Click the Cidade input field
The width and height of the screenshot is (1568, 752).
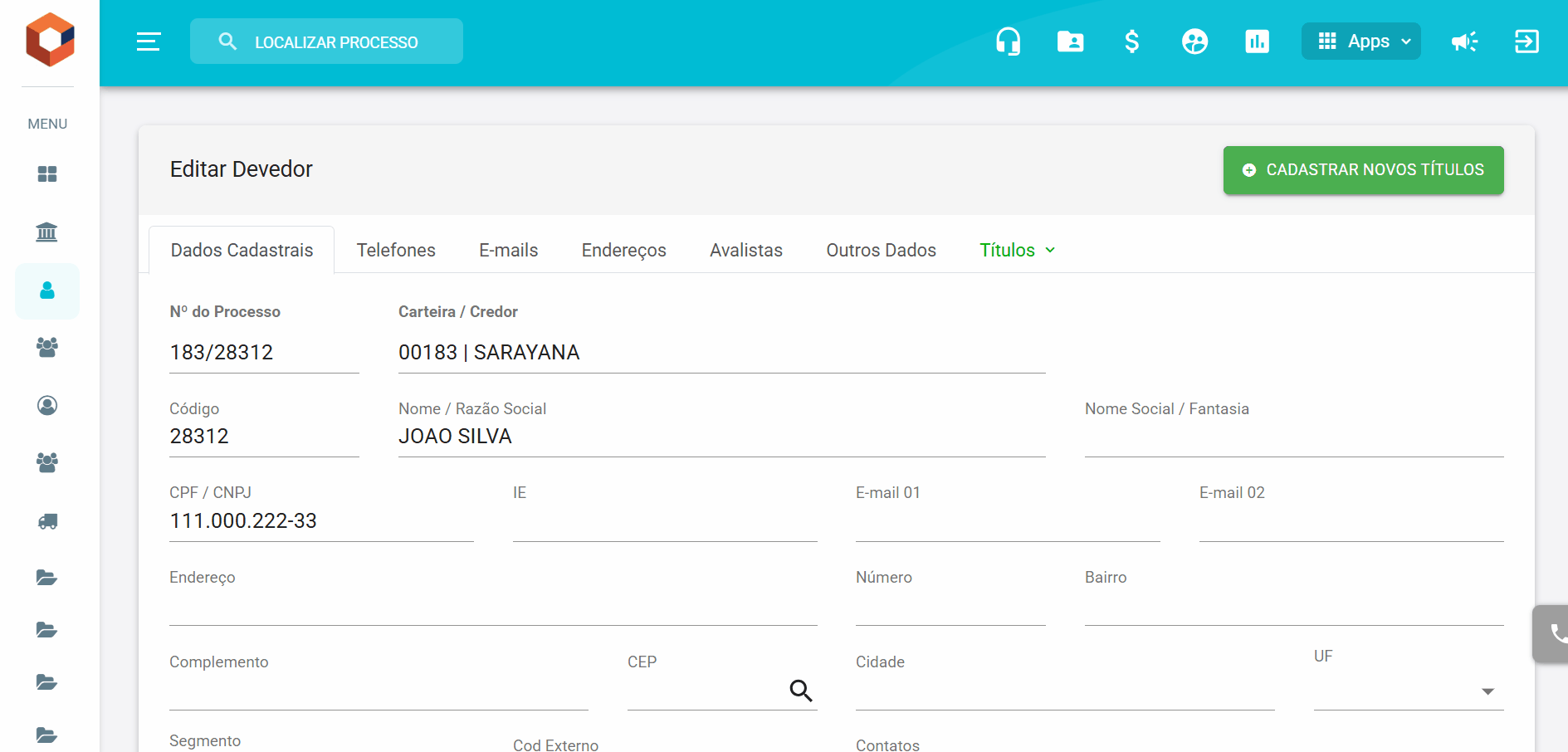[1065, 691]
